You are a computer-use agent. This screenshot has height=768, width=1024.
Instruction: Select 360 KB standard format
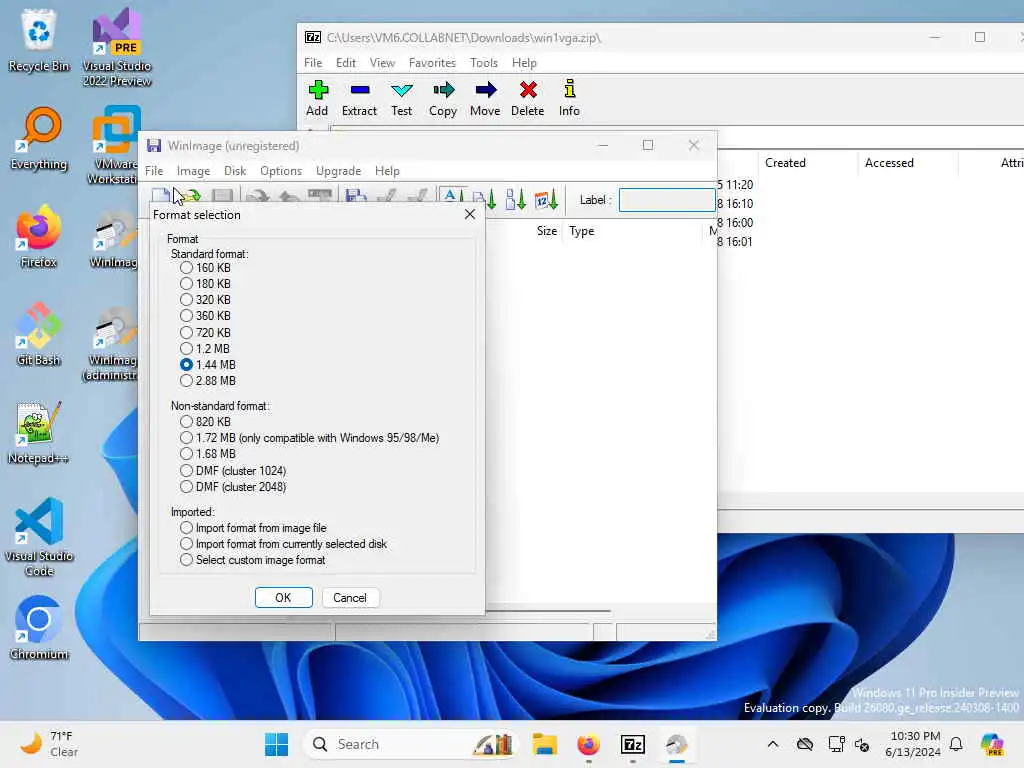(x=205, y=316)
